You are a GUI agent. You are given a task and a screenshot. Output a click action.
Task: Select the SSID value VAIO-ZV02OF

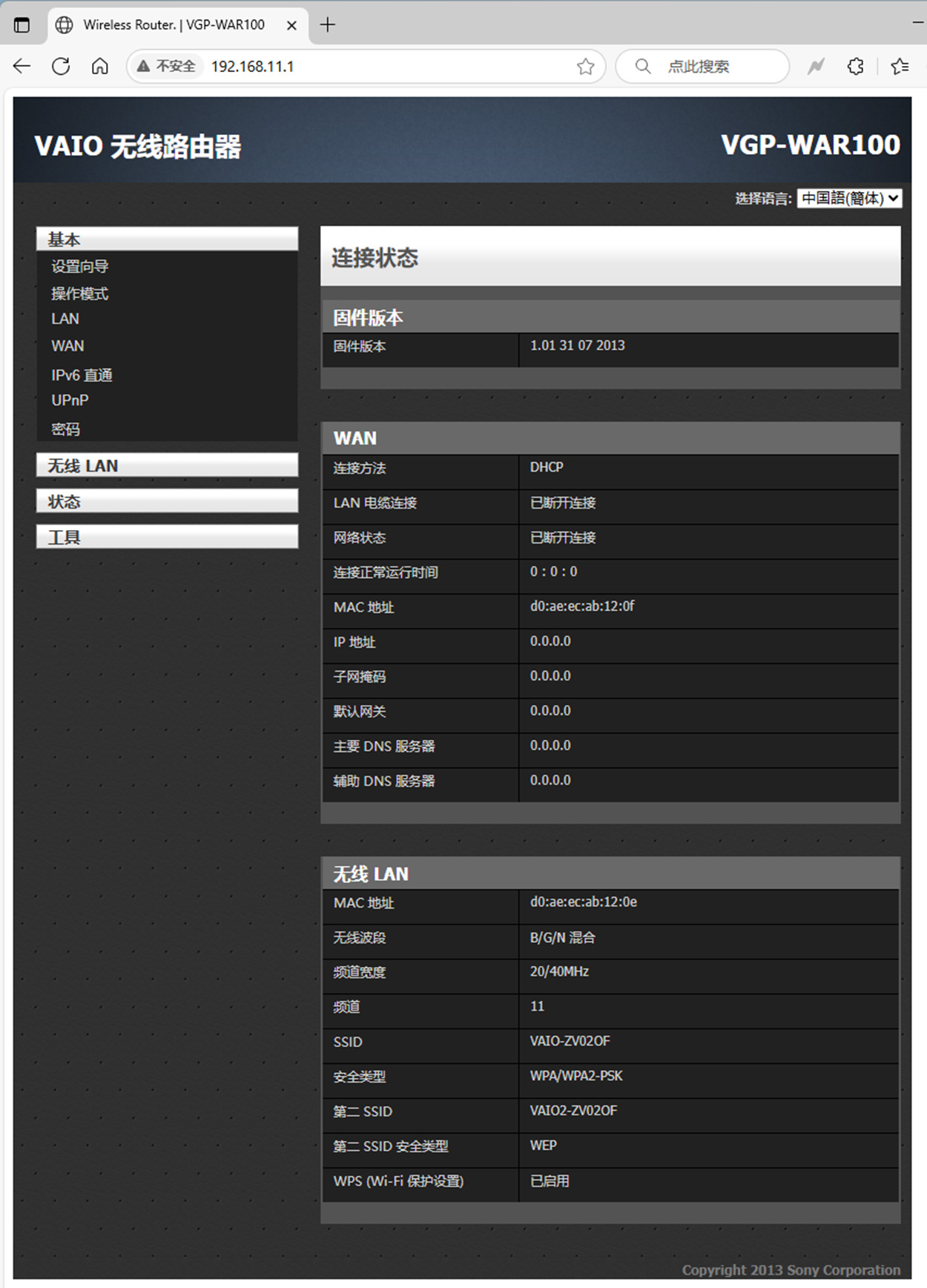pyautogui.click(x=570, y=1041)
